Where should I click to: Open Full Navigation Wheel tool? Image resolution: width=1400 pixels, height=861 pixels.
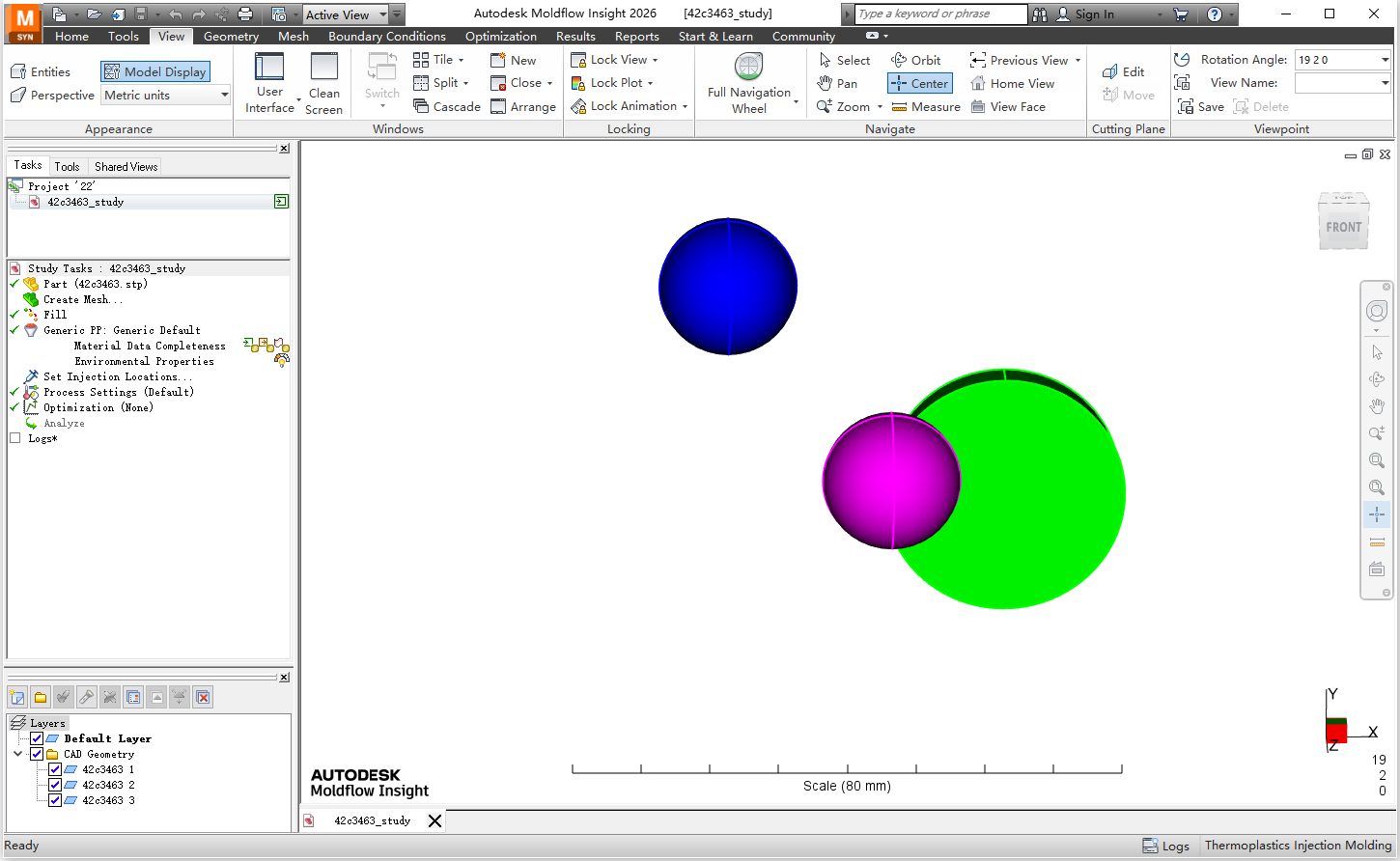click(x=749, y=83)
